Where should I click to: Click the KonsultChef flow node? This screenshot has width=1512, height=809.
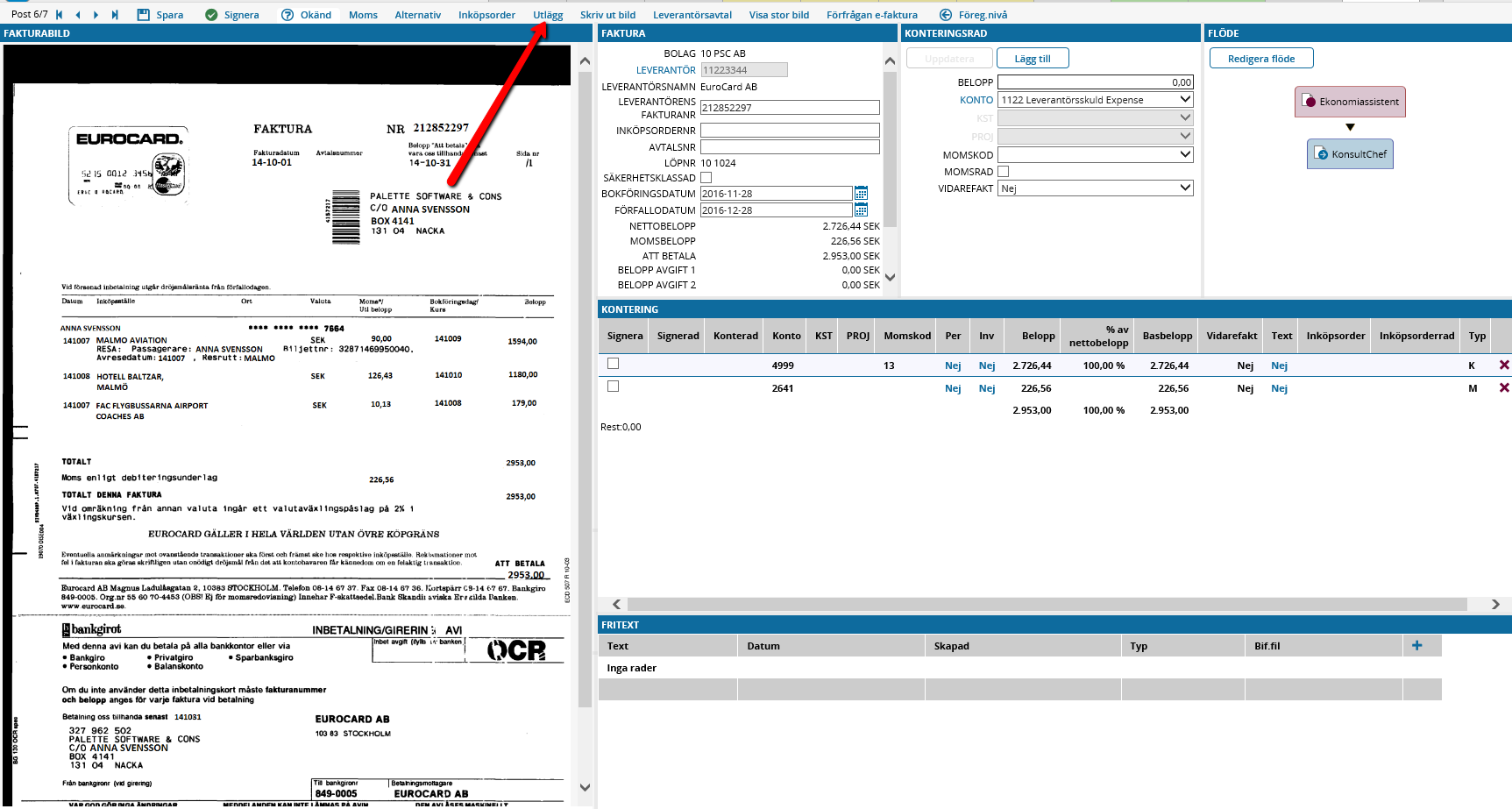[x=1350, y=154]
